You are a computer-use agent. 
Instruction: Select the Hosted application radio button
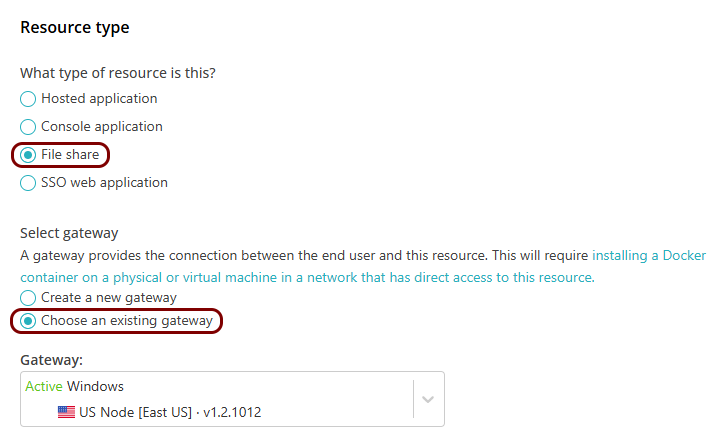28,99
